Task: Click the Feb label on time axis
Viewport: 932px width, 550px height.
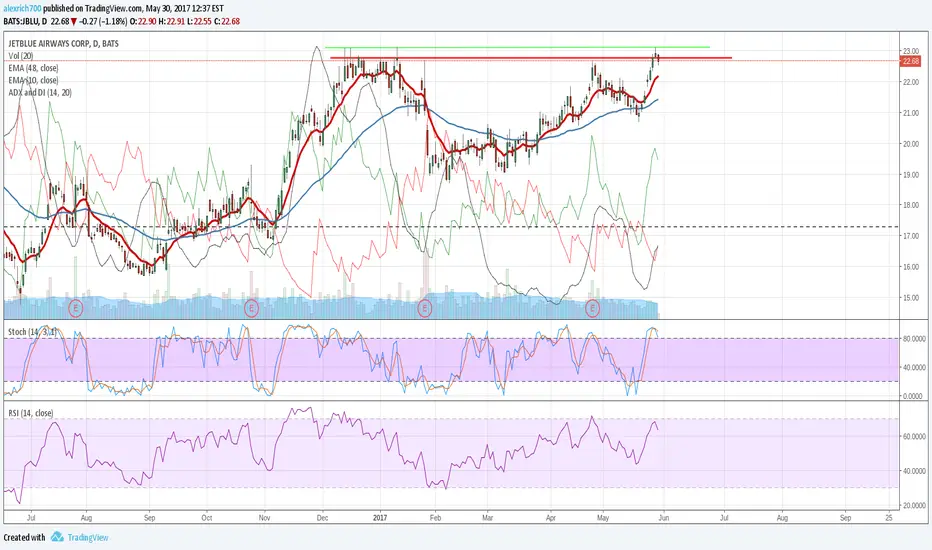Action: pos(434,518)
